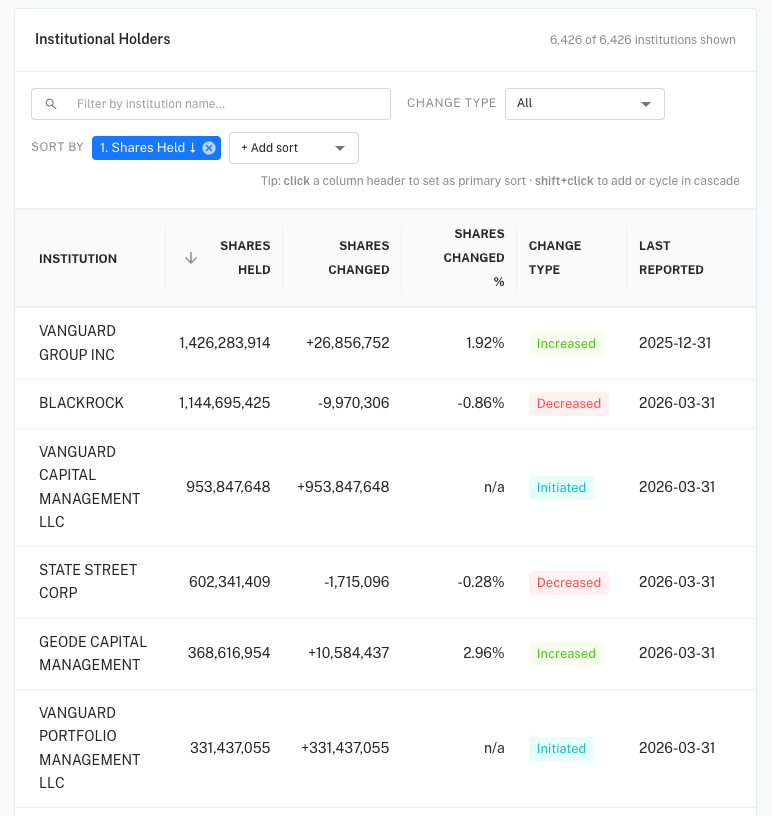Image resolution: width=772 pixels, height=816 pixels.
Task: Click the 1. Shares Held sort chip
Action: [156, 148]
